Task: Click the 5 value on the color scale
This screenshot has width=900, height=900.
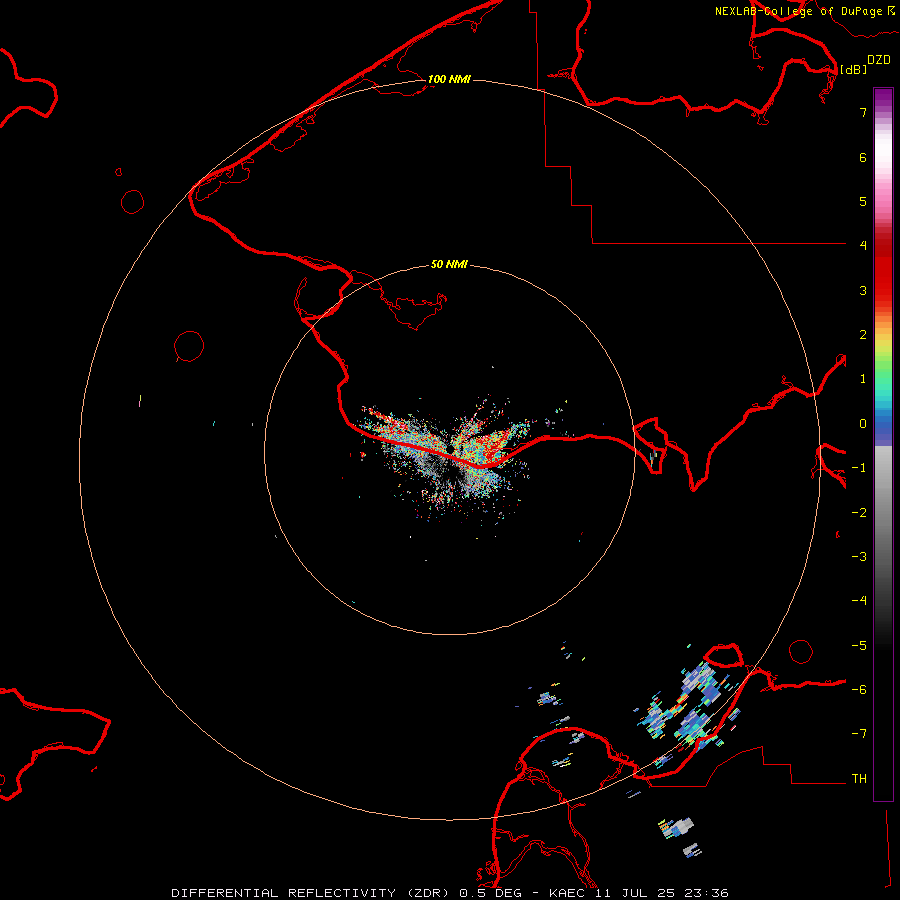Action: tap(863, 201)
